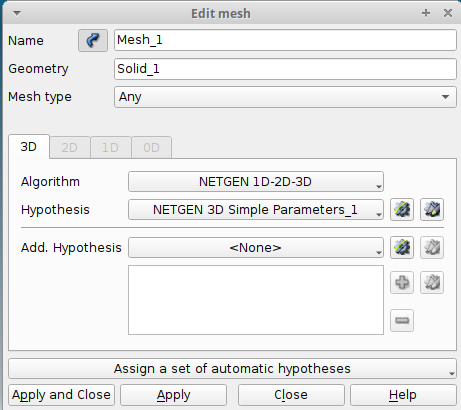
Task: Expand the Algorithm dropdown NETGEN 1D-2D-3D
Action: pos(256,182)
